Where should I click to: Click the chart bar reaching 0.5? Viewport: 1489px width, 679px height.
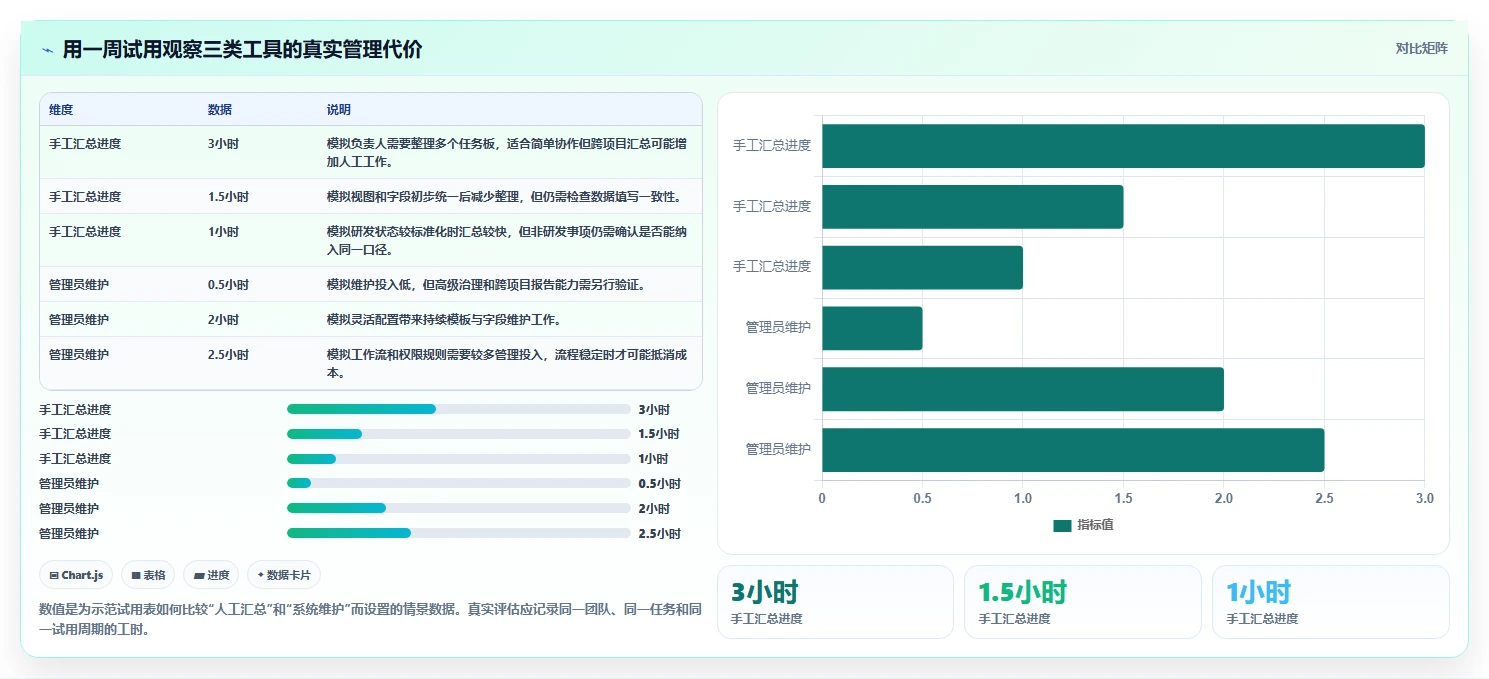(872, 328)
